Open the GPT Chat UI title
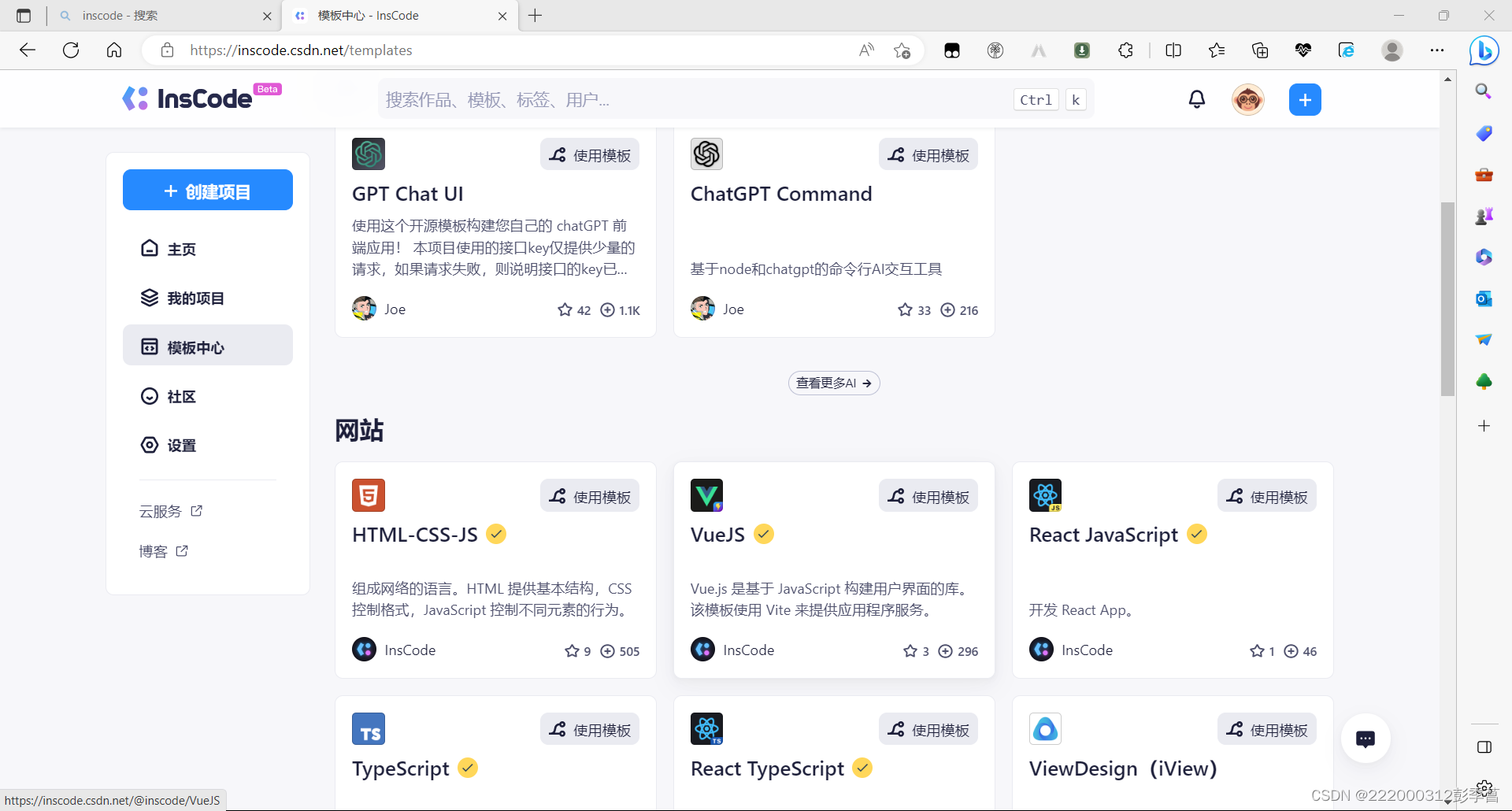 point(408,194)
